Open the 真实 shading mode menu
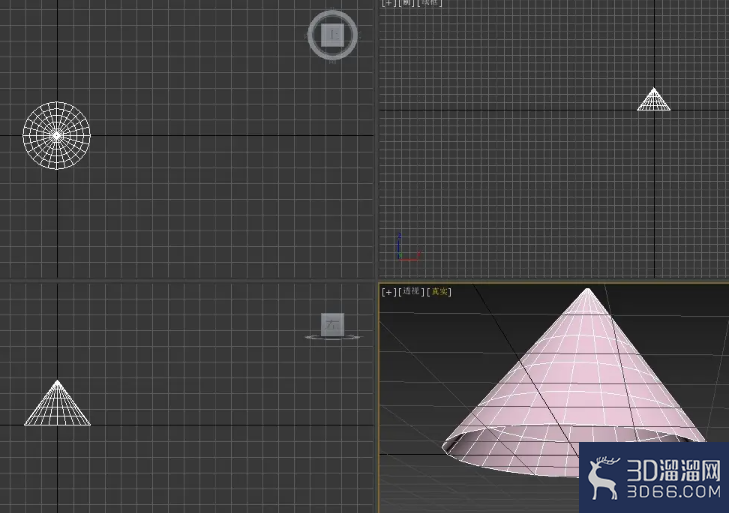 pyautogui.click(x=439, y=292)
